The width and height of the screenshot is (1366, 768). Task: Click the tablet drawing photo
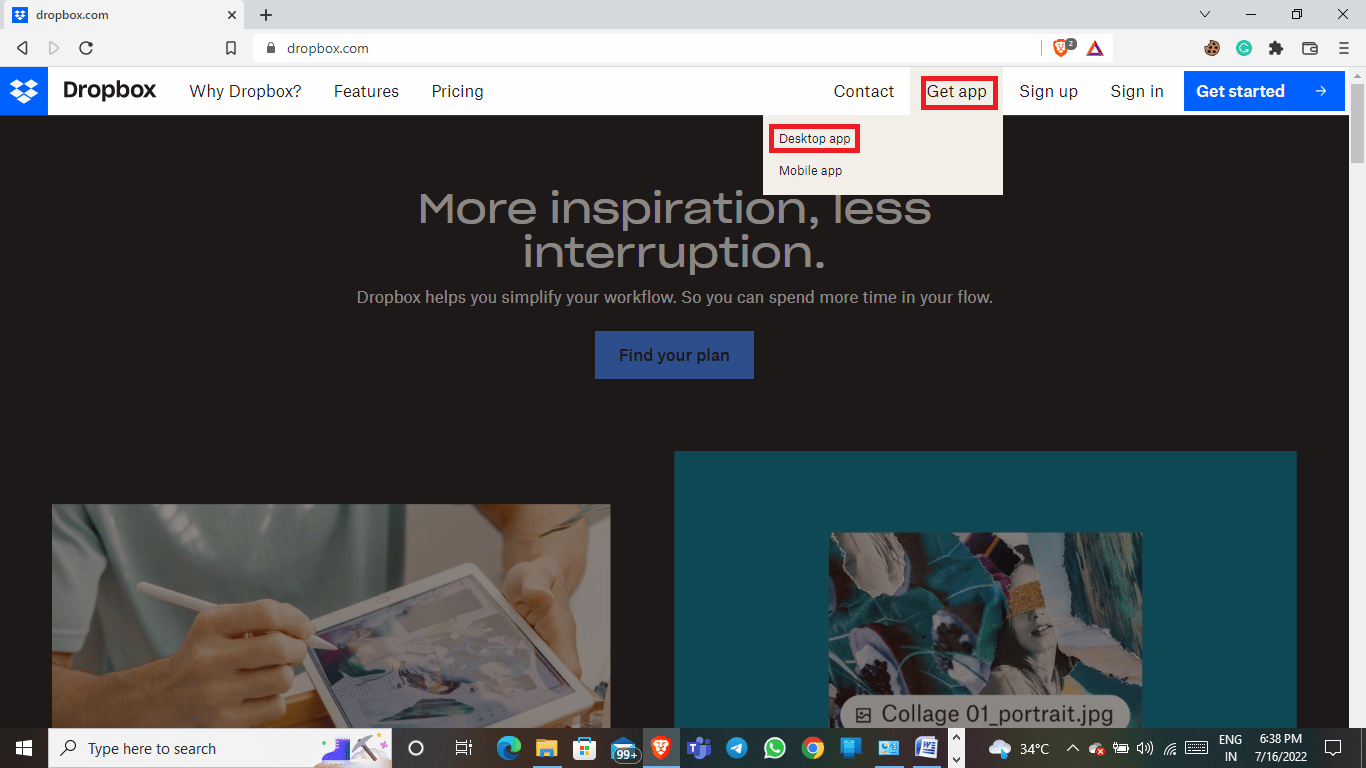[x=331, y=616]
